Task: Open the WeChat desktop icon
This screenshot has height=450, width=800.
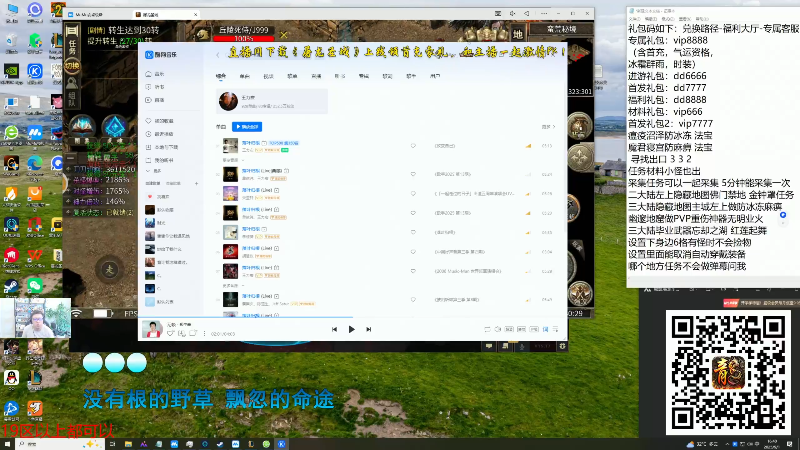Action: pyautogui.click(x=35, y=286)
